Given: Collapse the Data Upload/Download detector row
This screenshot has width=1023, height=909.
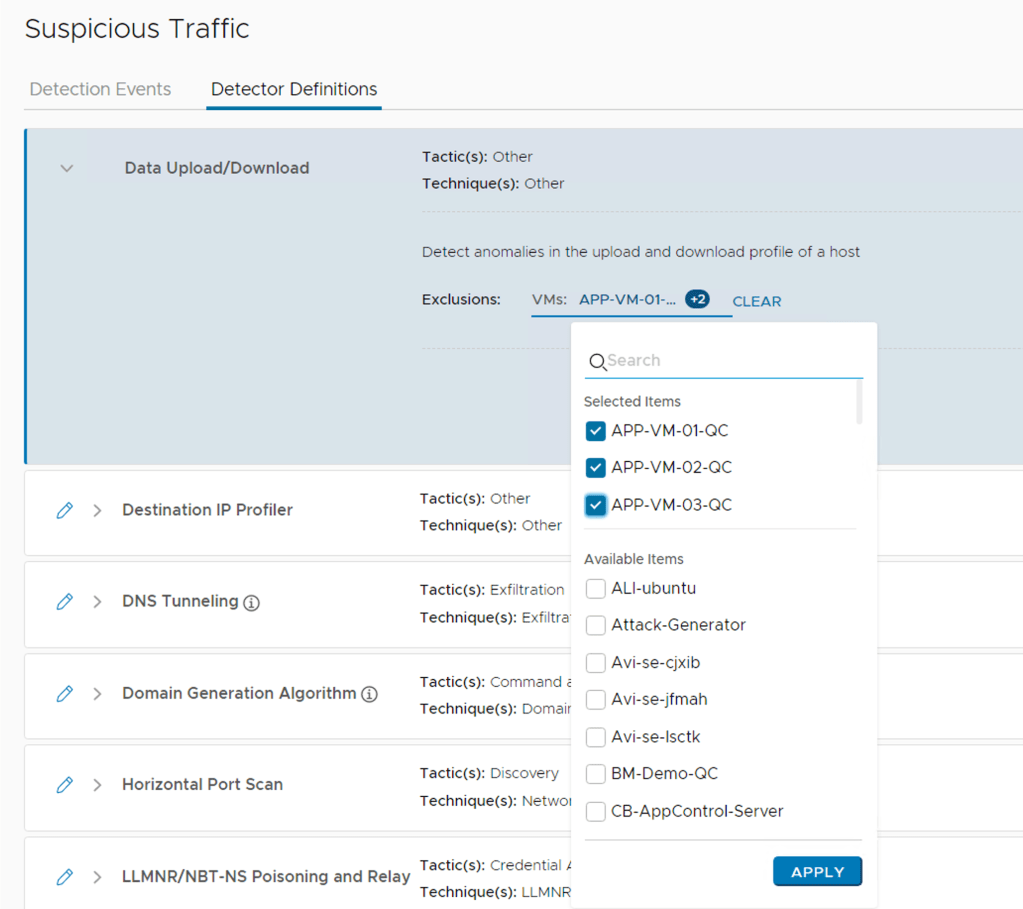Looking at the screenshot, I should [67, 168].
